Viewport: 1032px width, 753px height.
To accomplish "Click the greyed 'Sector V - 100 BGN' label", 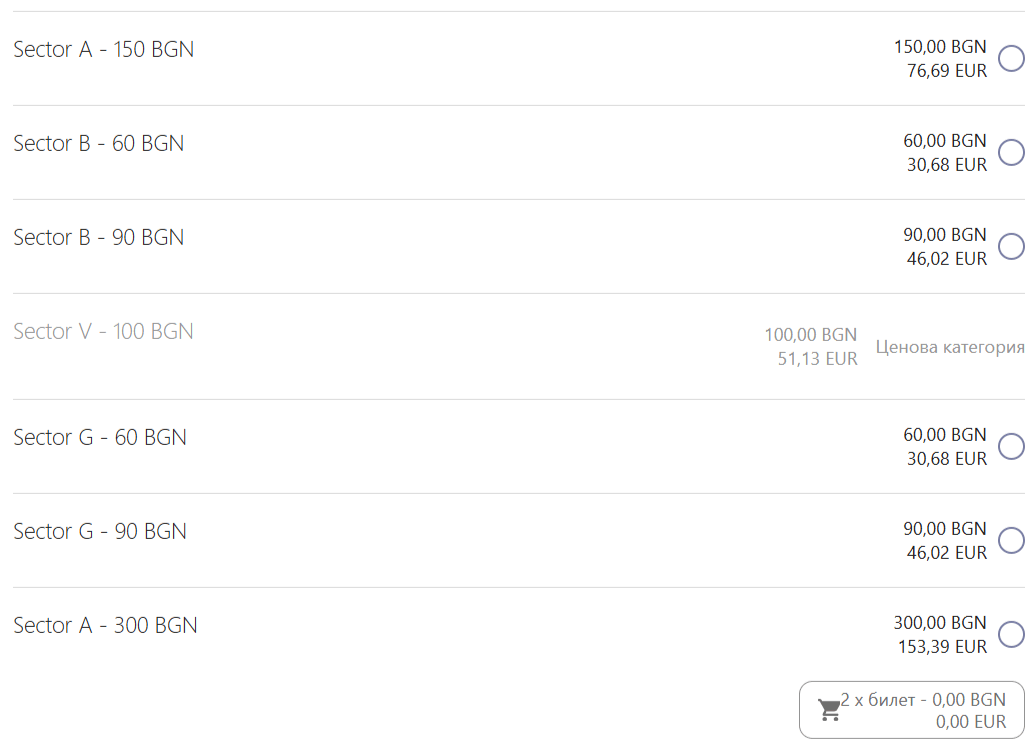I will (x=103, y=332).
